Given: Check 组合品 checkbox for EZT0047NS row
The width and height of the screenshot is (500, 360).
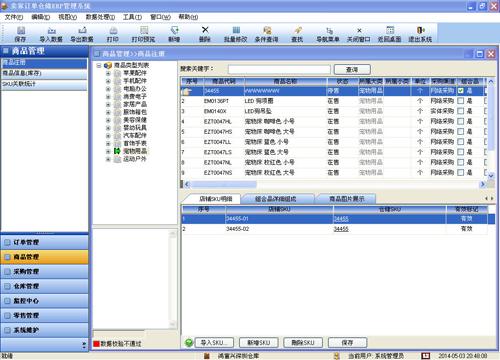Looking at the screenshot, I should [x=461, y=173].
